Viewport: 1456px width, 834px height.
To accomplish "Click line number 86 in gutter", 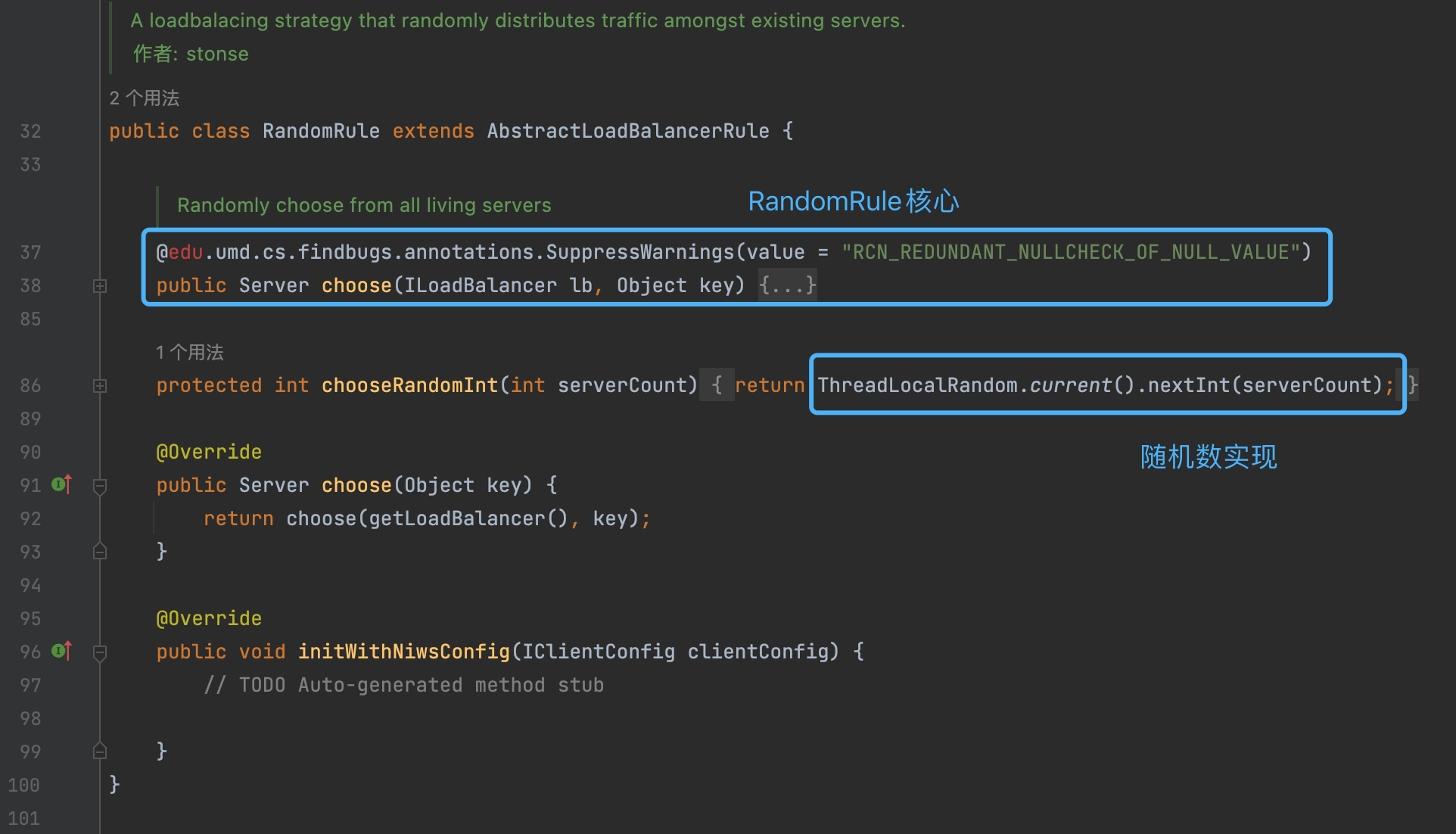I will point(30,385).
